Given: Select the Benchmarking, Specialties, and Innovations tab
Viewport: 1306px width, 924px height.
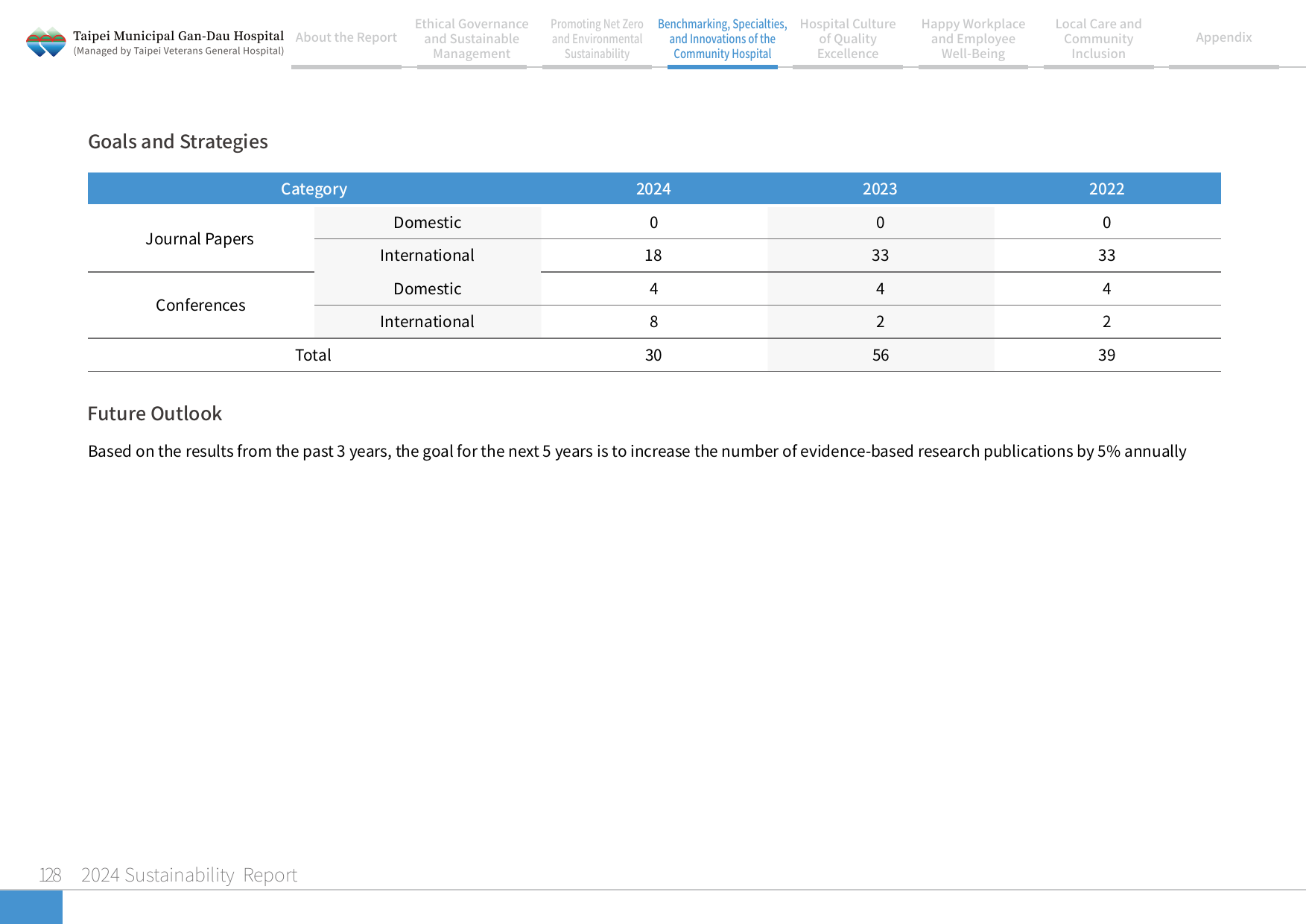Looking at the screenshot, I should tap(722, 39).
